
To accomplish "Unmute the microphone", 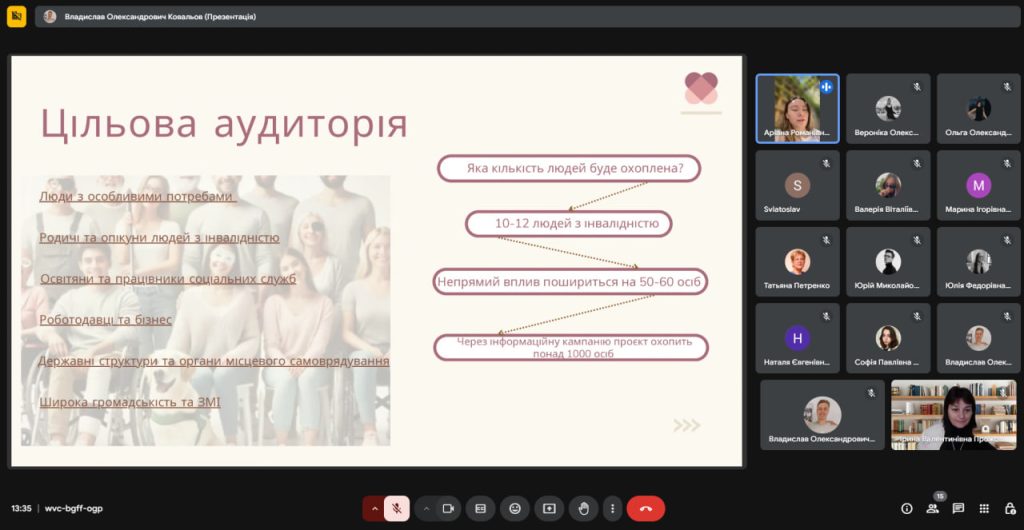I will tap(397, 508).
